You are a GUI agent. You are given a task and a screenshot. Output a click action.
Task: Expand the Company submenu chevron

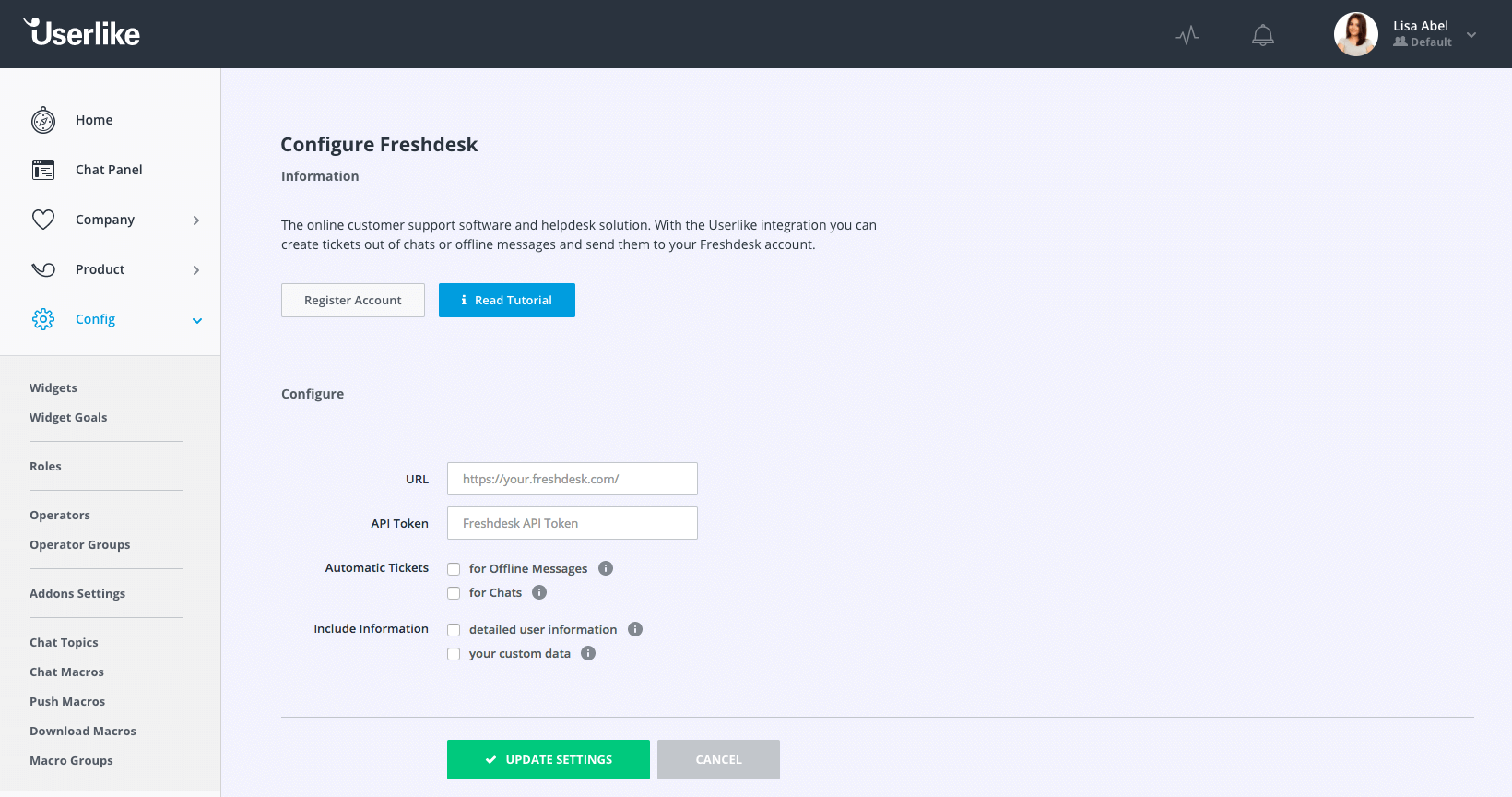click(196, 220)
